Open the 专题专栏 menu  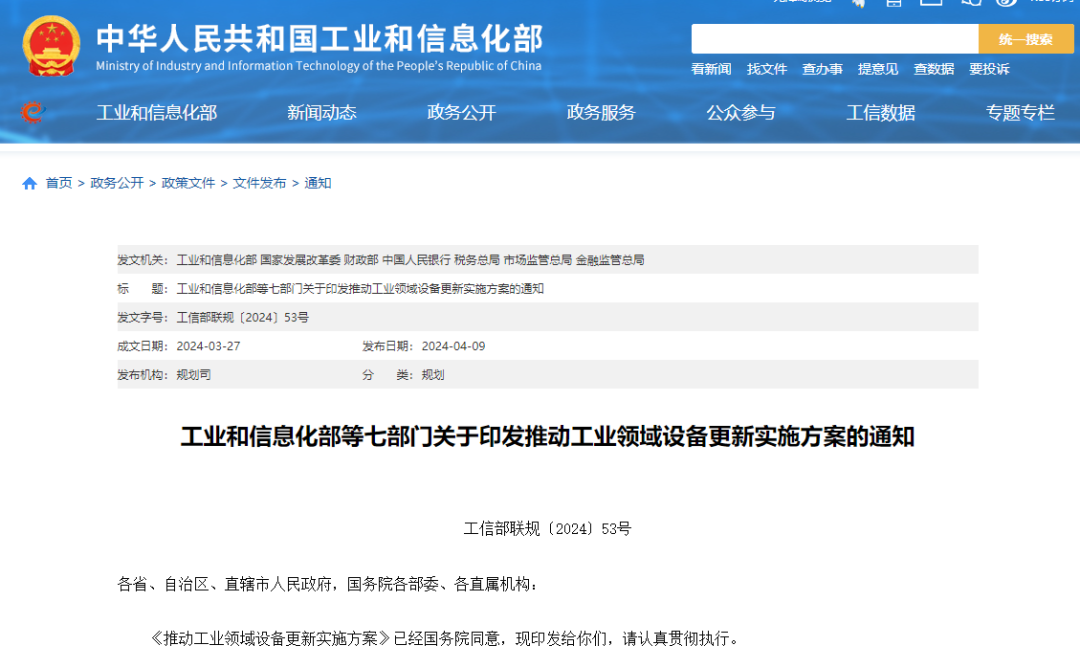pos(1020,112)
